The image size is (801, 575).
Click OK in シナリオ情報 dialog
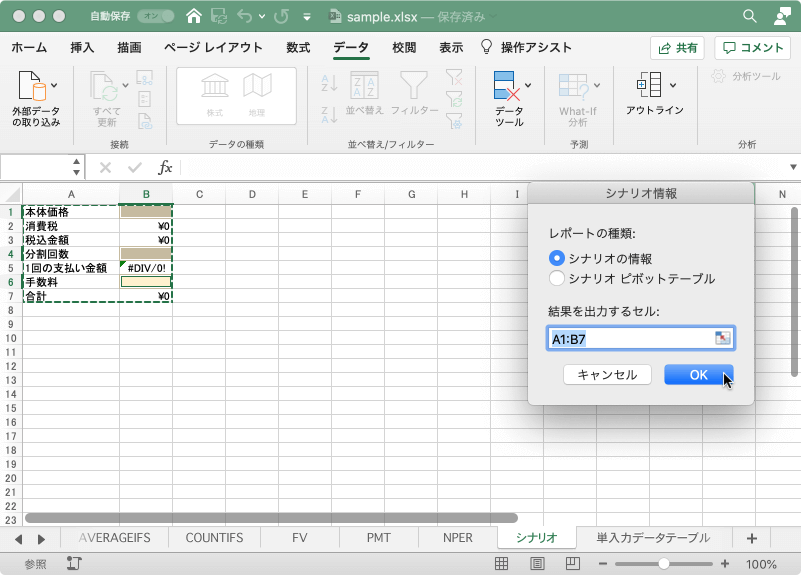(698, 375)
